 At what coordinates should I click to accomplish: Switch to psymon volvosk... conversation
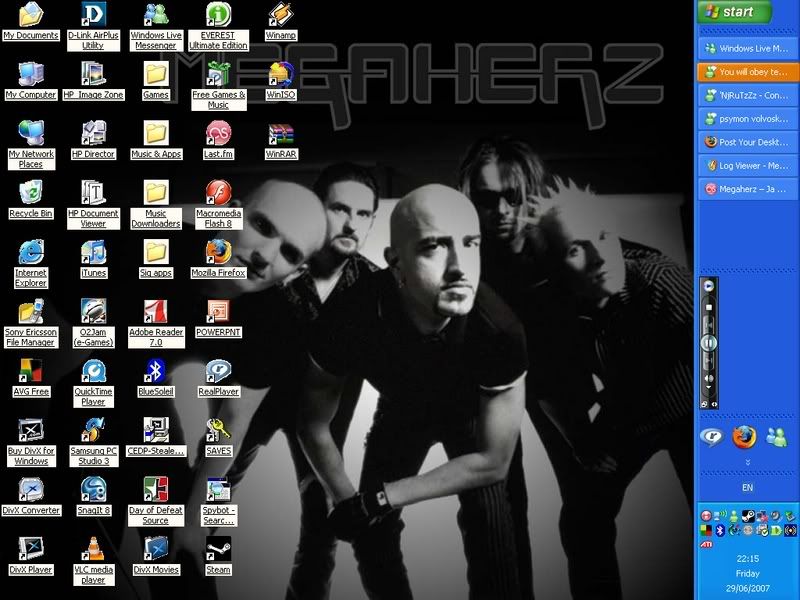point(747,119)
